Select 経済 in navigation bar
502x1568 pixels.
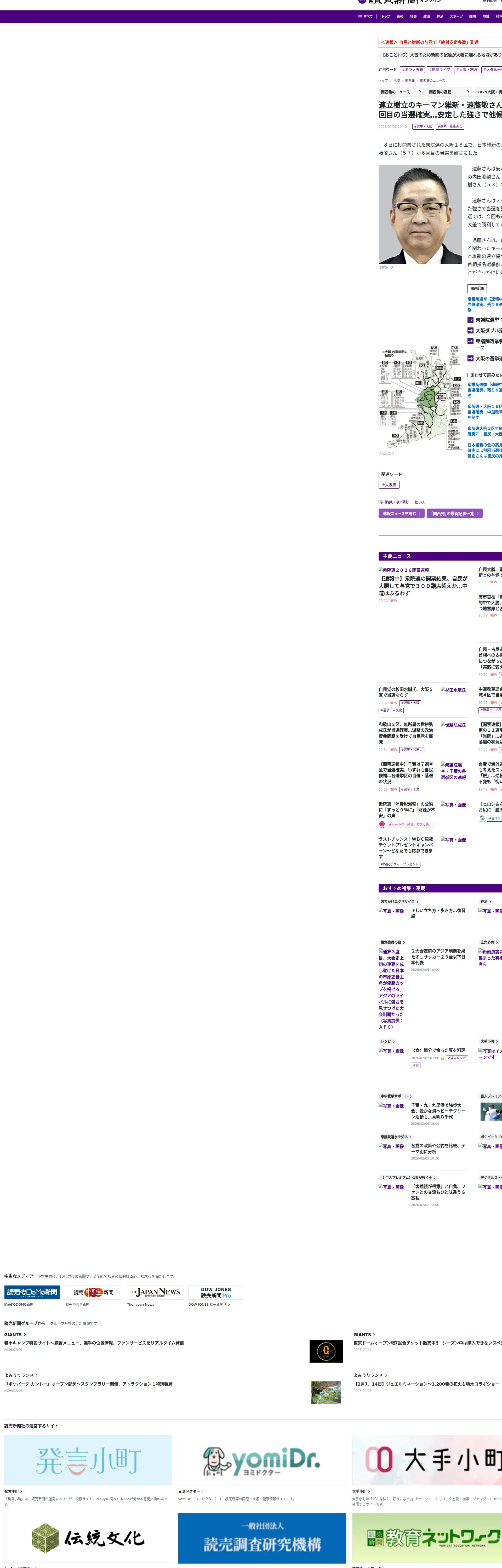click(x=440, y=16)
